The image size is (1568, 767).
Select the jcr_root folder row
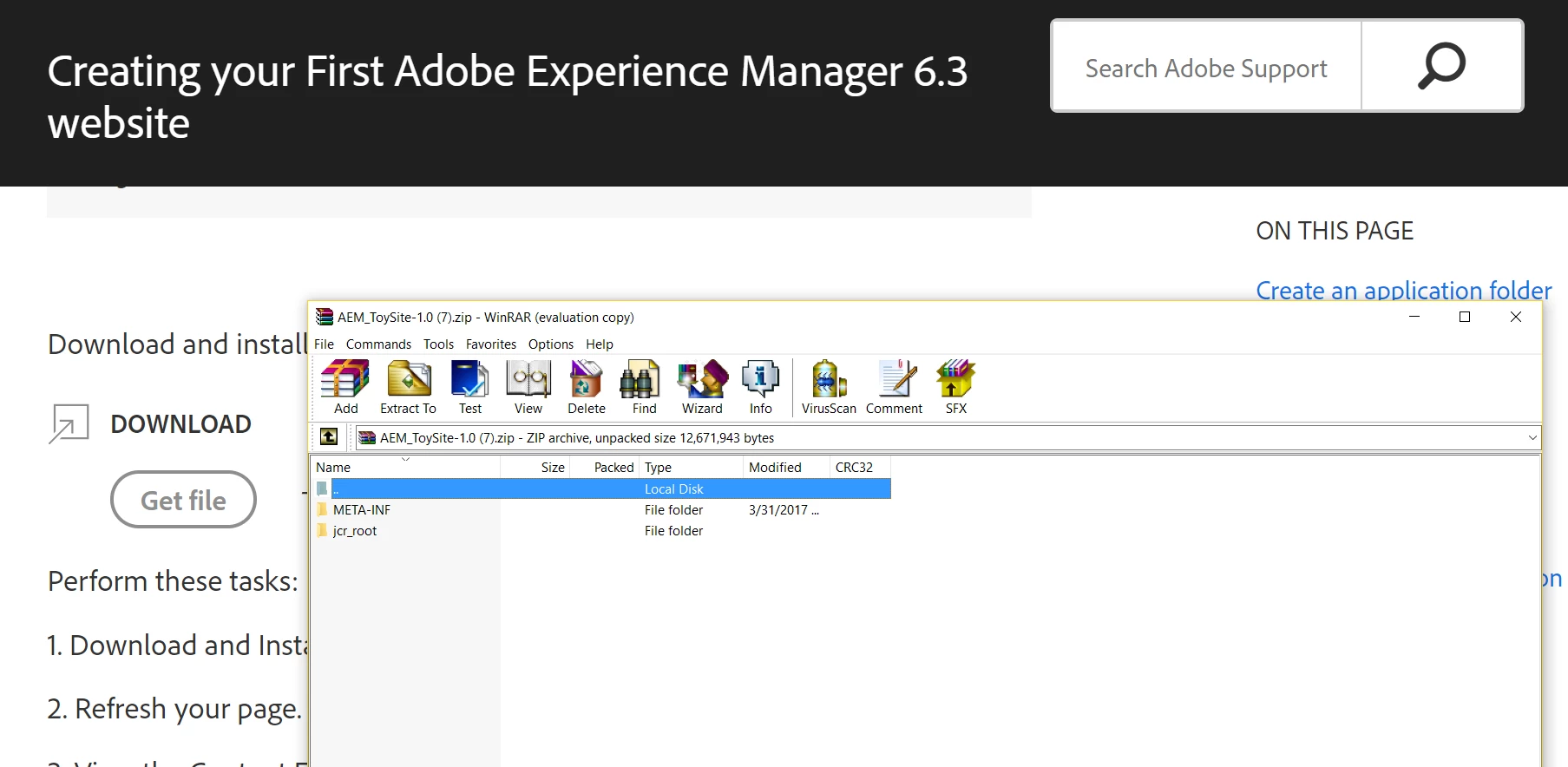point(601,530)
